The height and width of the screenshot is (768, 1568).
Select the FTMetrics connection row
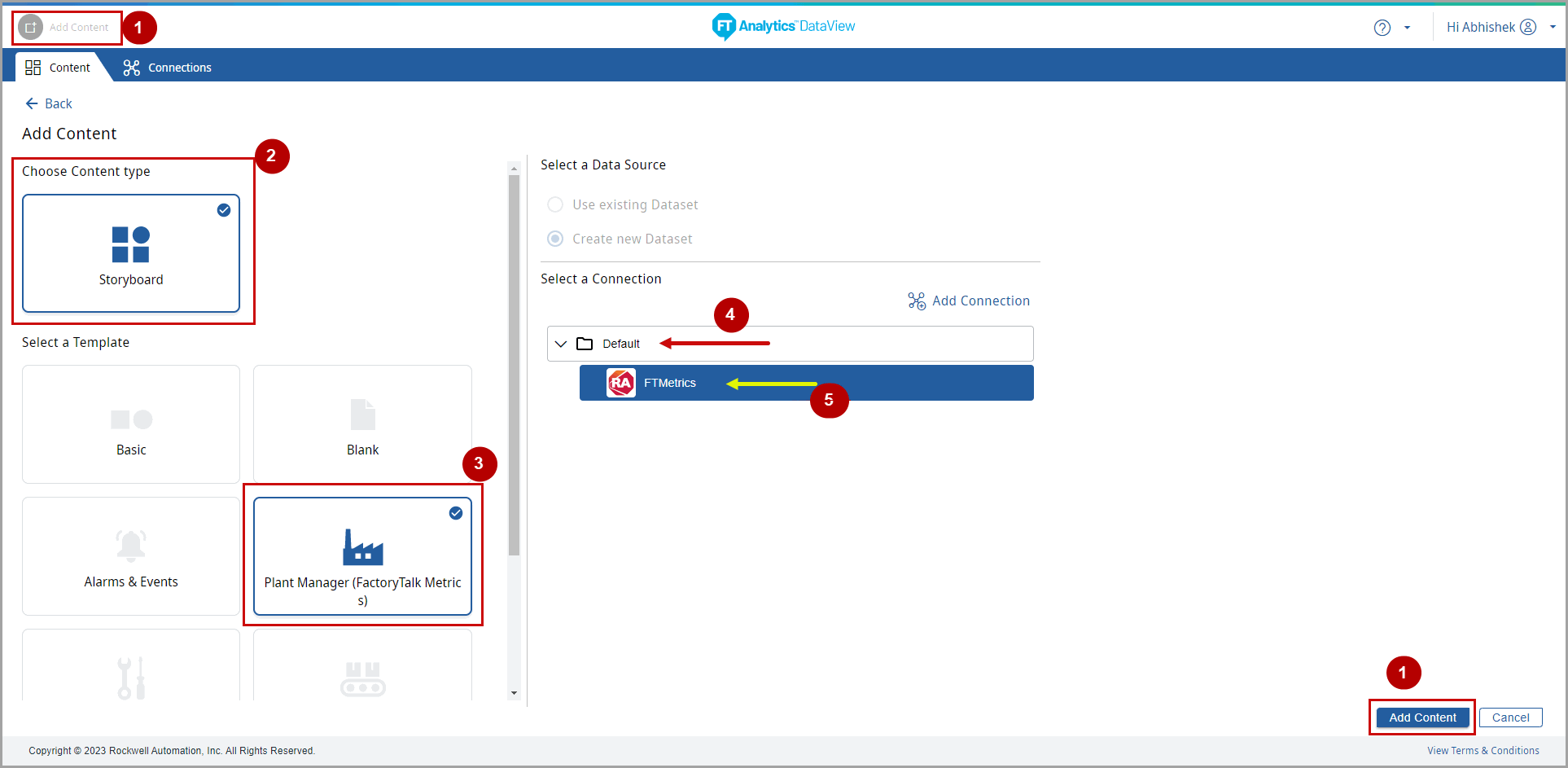pyautogui.click(x=807, y=383)
